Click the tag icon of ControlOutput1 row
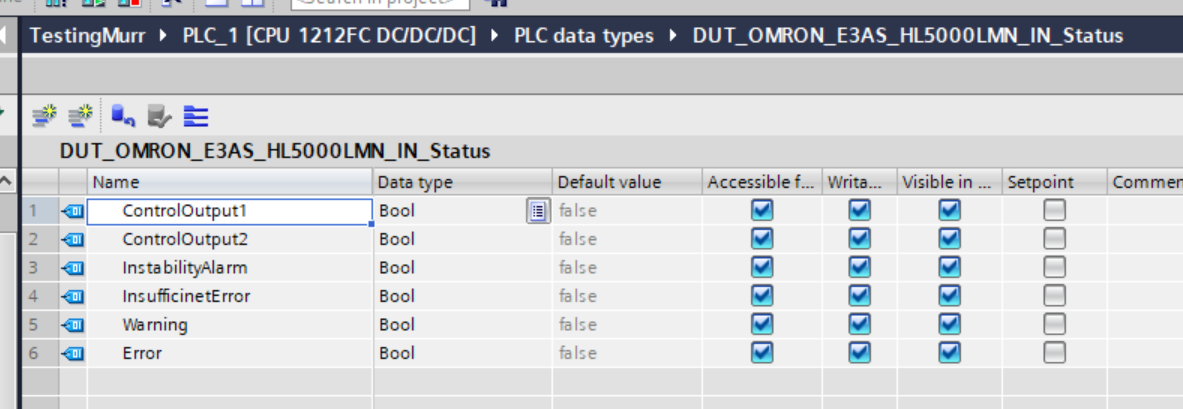The width and height of the screenshot is (1183, 409). click(x=73, y=211)
